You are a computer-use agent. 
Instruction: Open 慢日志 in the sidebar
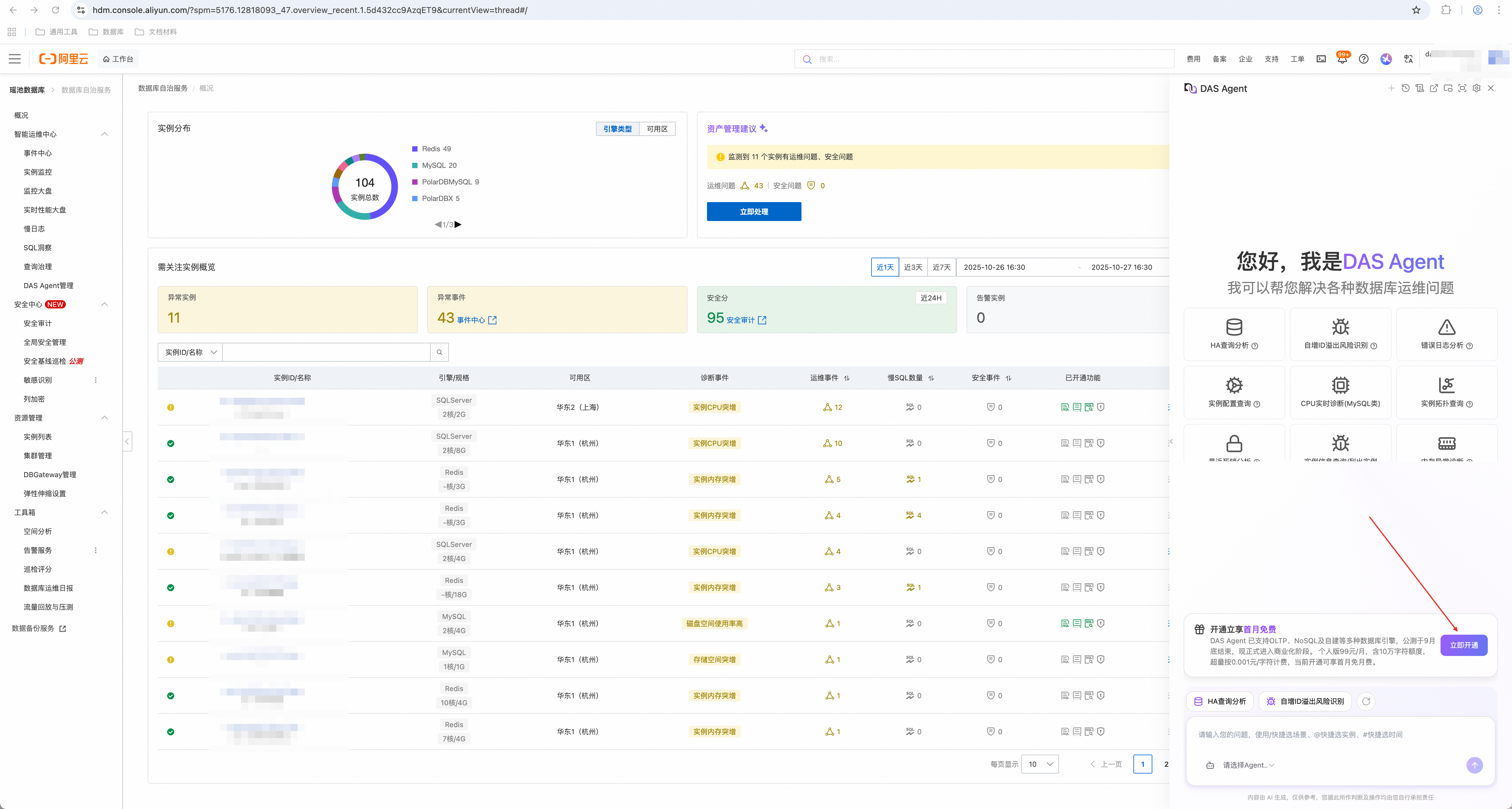point(34,229)
